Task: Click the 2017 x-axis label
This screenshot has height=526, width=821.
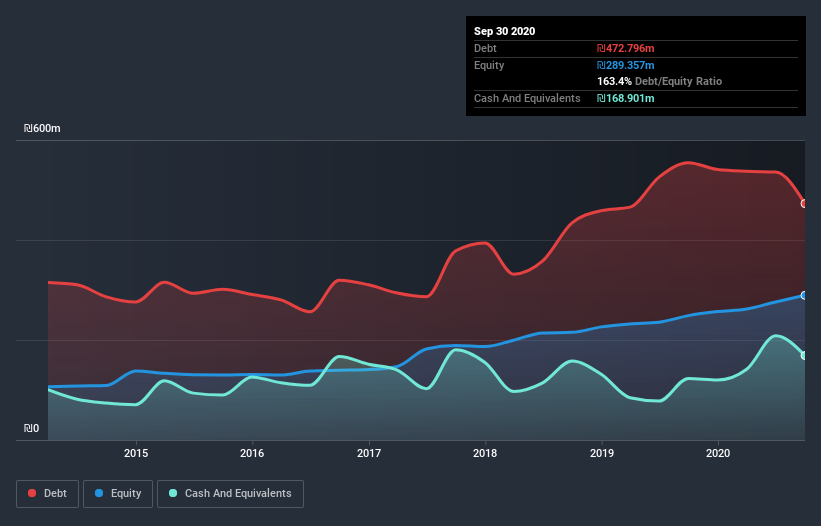Action: 369,453
